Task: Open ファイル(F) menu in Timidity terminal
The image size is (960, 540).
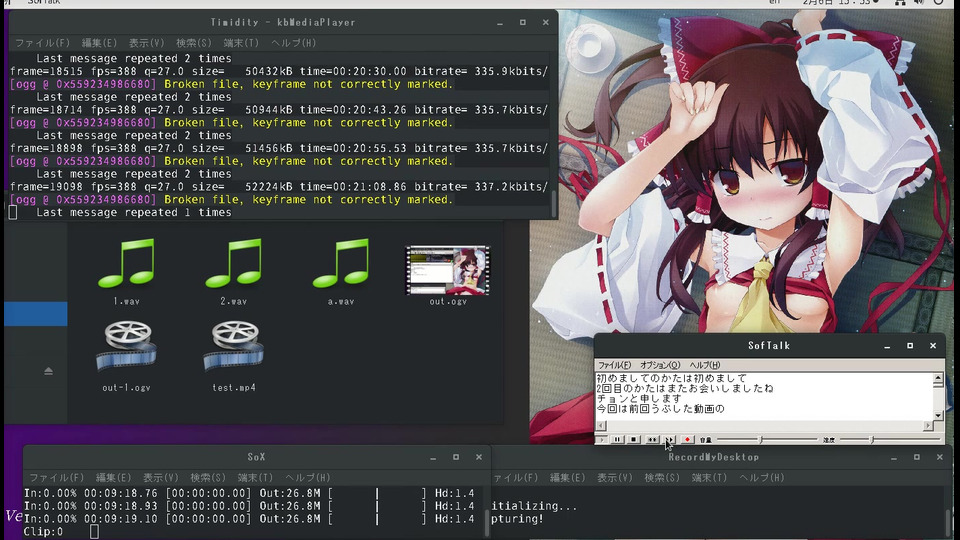Action: (x=42, y=43)
